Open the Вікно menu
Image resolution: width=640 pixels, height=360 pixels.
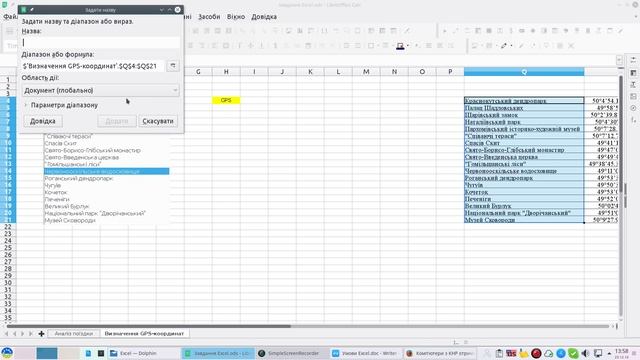tap(236, 17)
